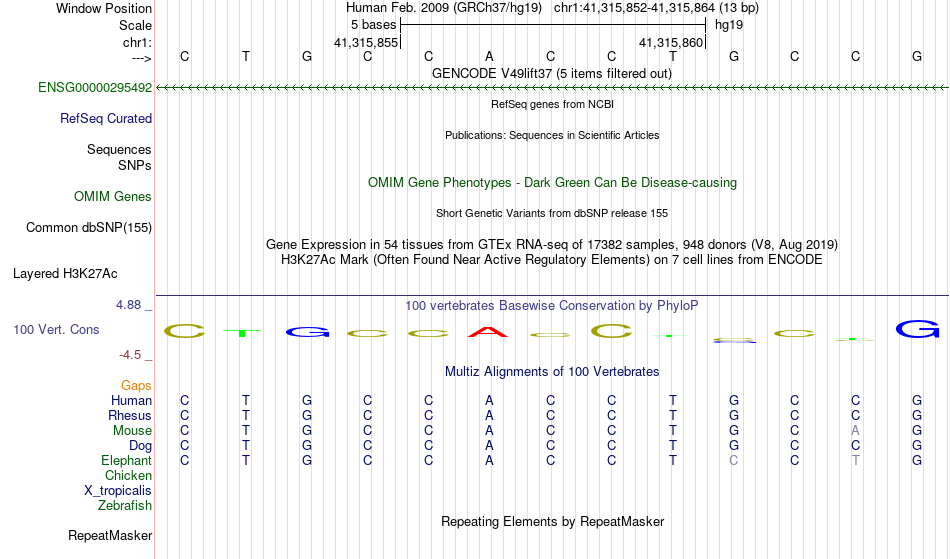The image size is (950, 559).
Task: Click the ENSG00000295492 green gene arrow line
Action: (x=552, y=88)
